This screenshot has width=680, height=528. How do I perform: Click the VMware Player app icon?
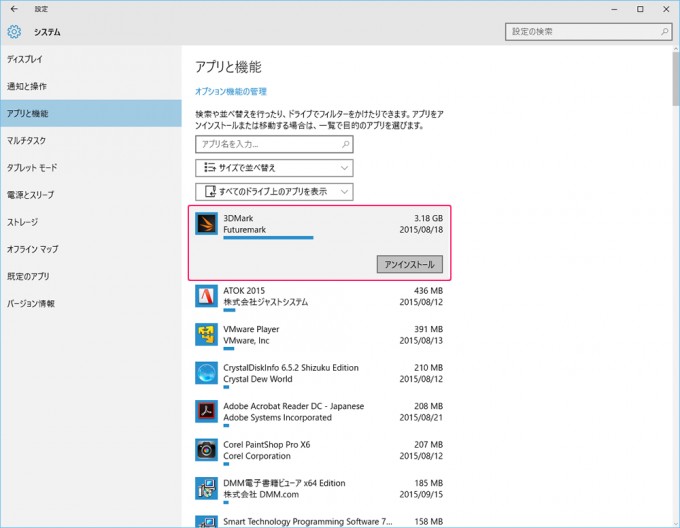tap(206, 335)
